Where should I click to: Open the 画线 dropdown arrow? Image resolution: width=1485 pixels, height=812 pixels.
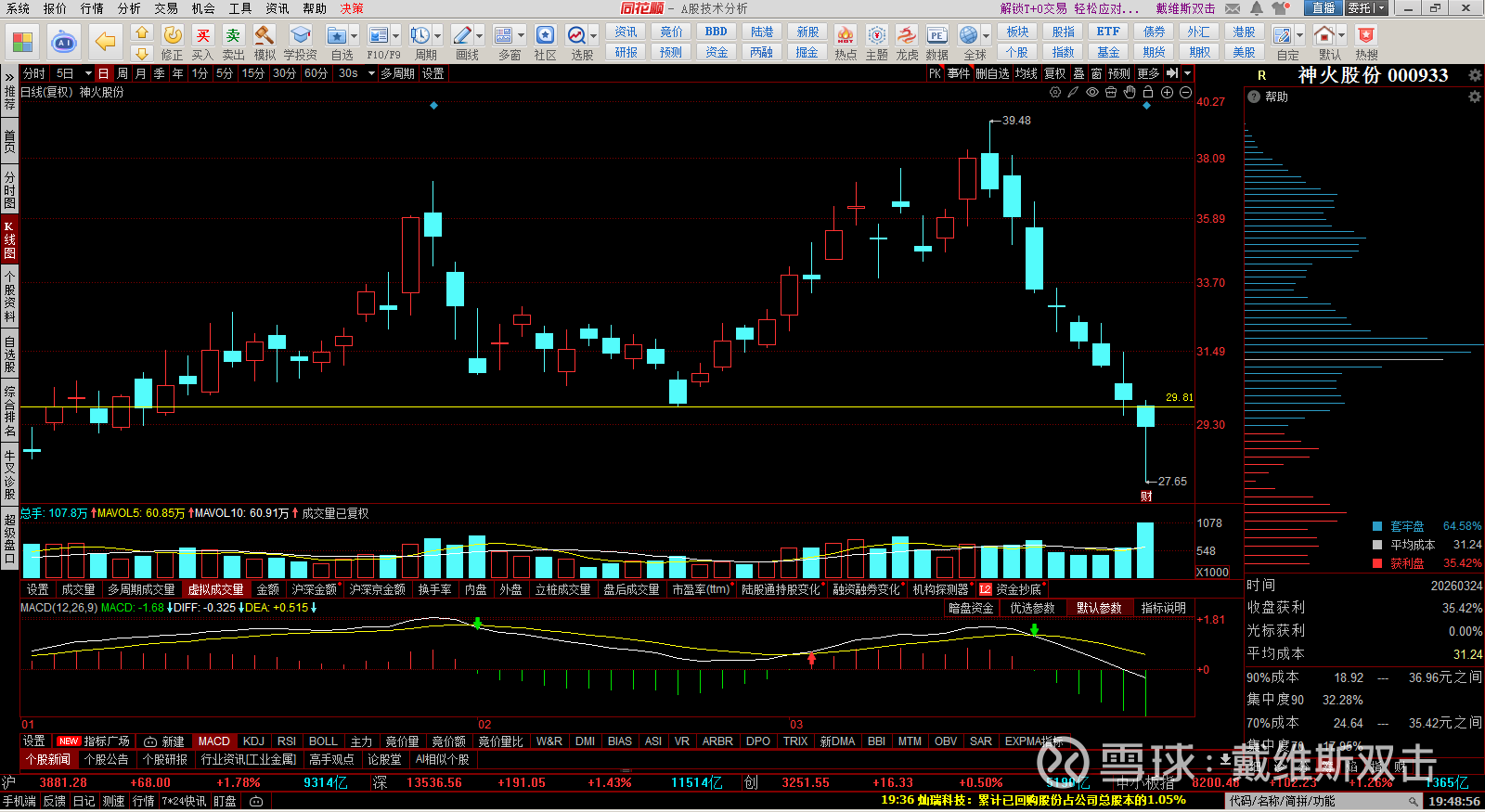(x=479, y=36)
